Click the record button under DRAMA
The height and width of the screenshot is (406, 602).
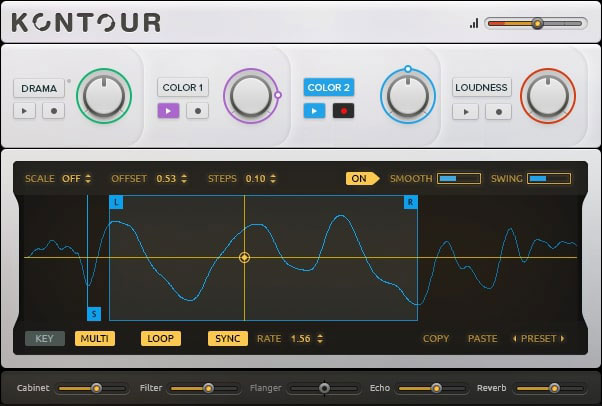pos(53,111)
